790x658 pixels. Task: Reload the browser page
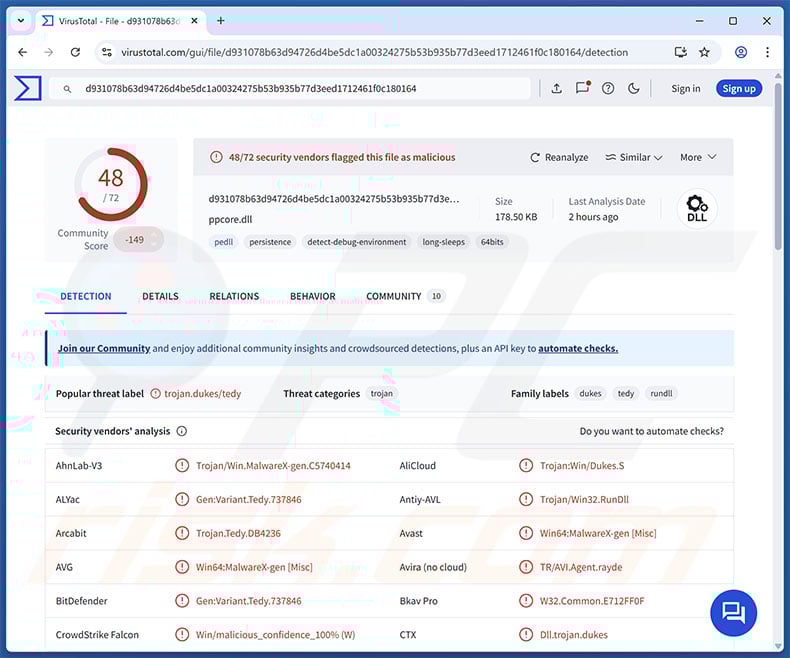[75, 52]
